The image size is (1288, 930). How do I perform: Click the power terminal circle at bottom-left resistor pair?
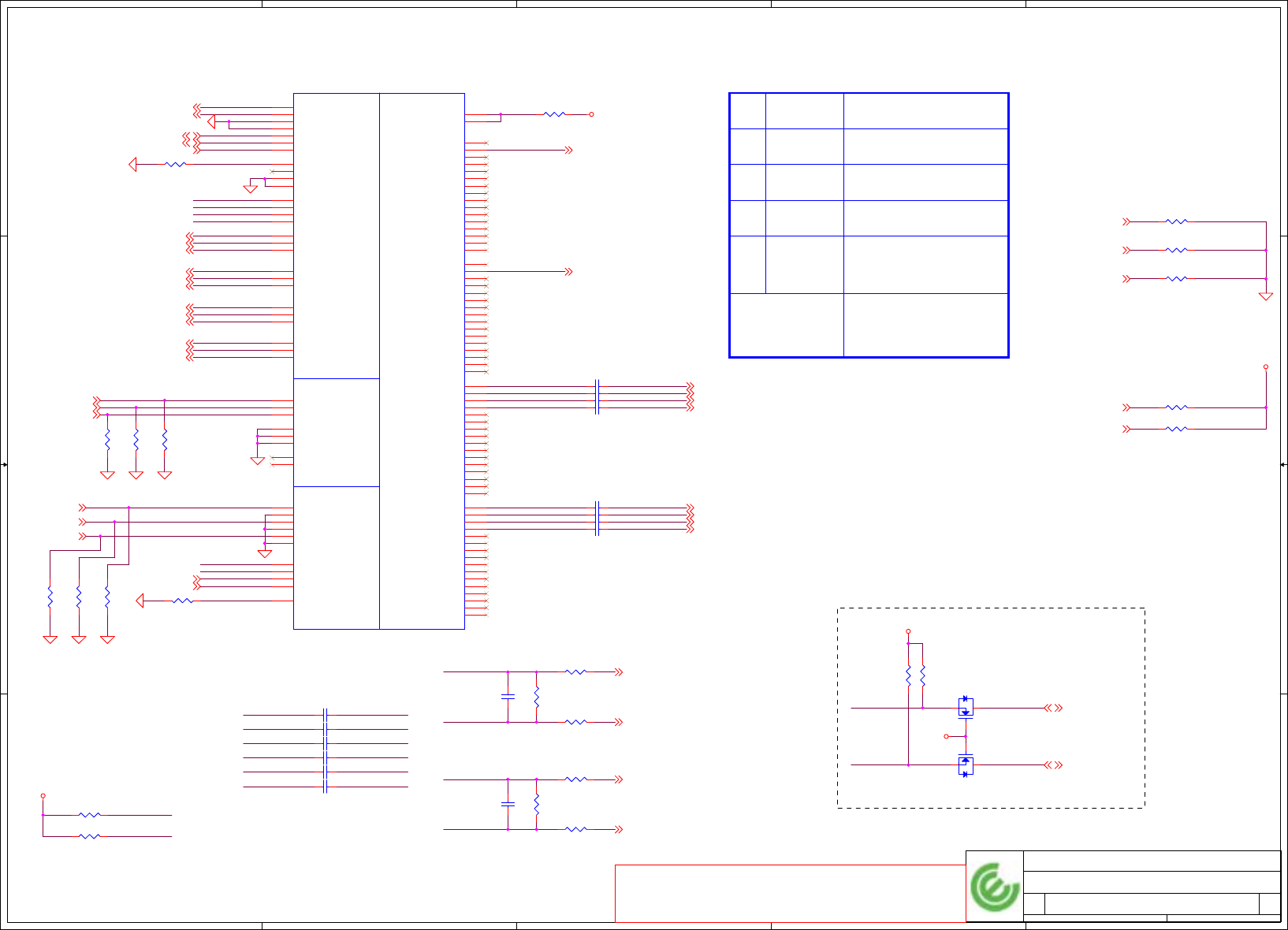coord(43,796)
